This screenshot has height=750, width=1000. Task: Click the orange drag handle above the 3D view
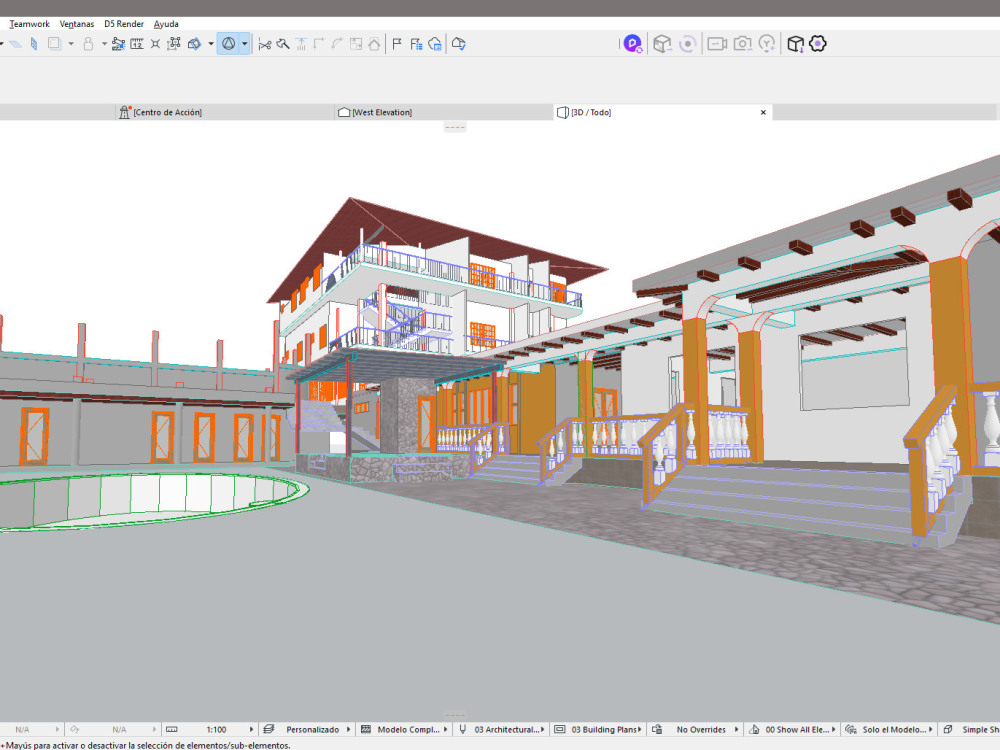[455, 128]
